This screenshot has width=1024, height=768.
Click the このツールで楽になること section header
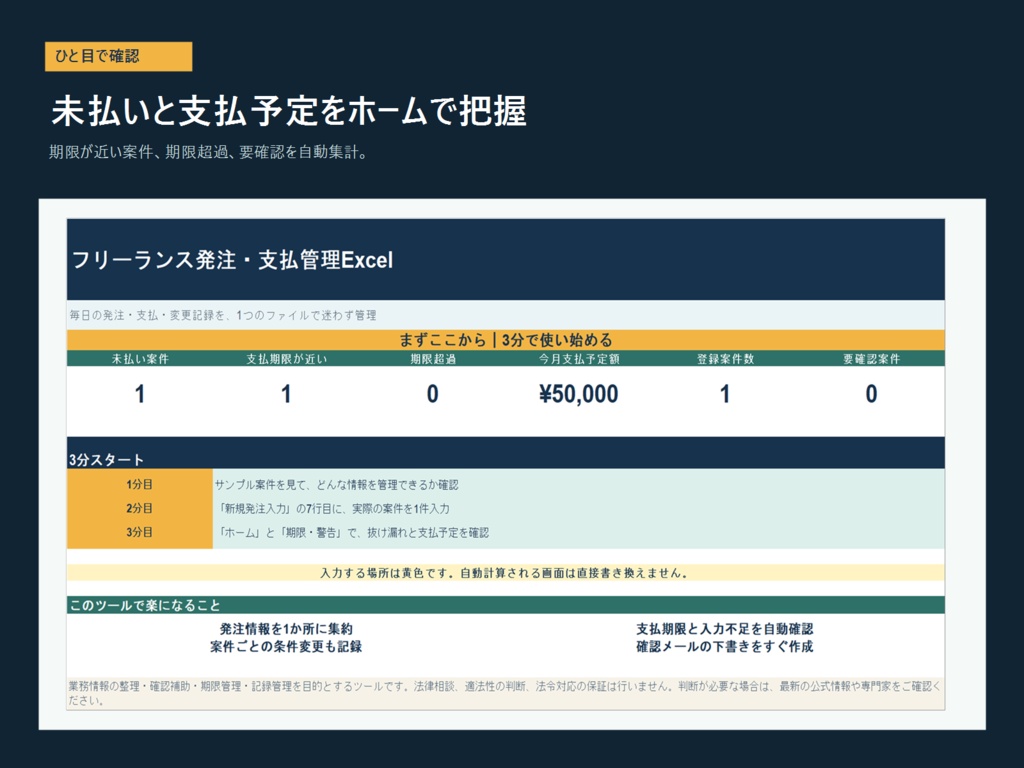pos(505,605)
